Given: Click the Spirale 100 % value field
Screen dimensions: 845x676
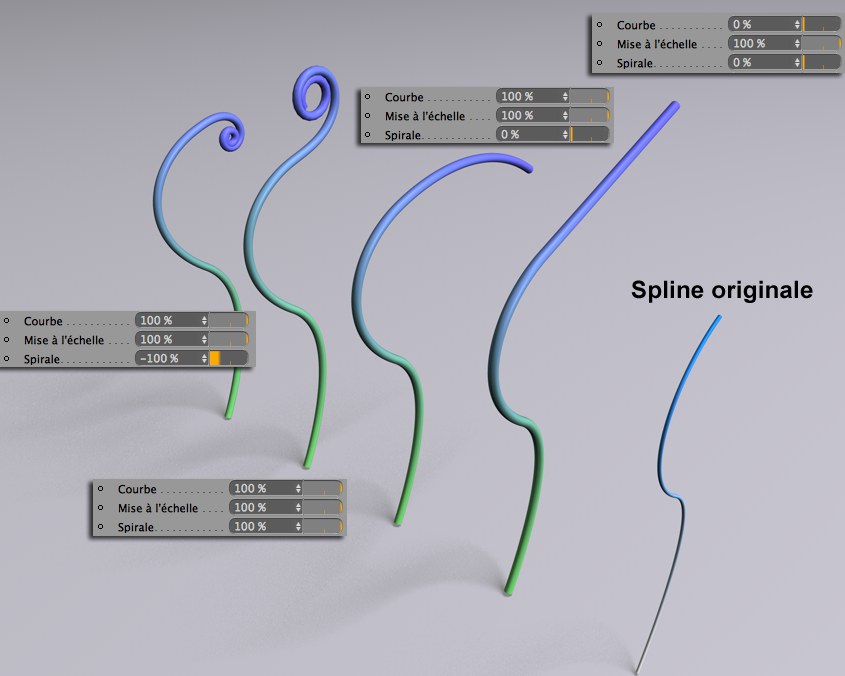Looking at the screenshot, I should point(262,526).
